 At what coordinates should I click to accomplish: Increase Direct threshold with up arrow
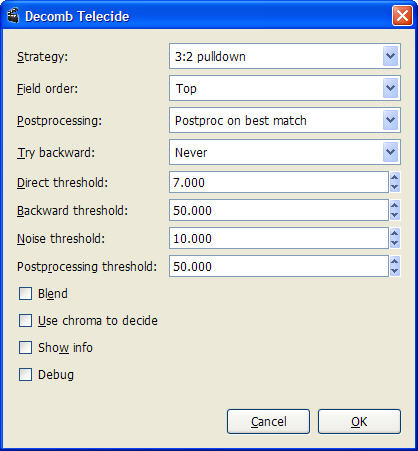click(395, 177)
